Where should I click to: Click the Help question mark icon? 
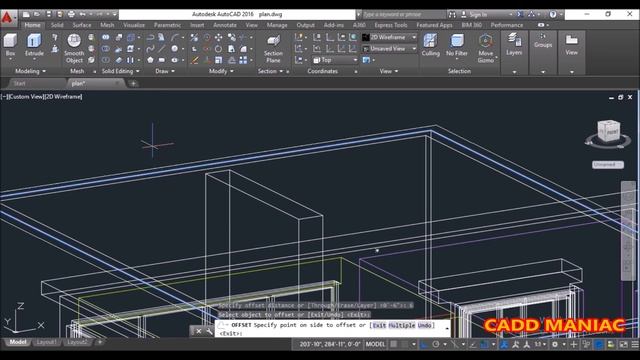553,14
